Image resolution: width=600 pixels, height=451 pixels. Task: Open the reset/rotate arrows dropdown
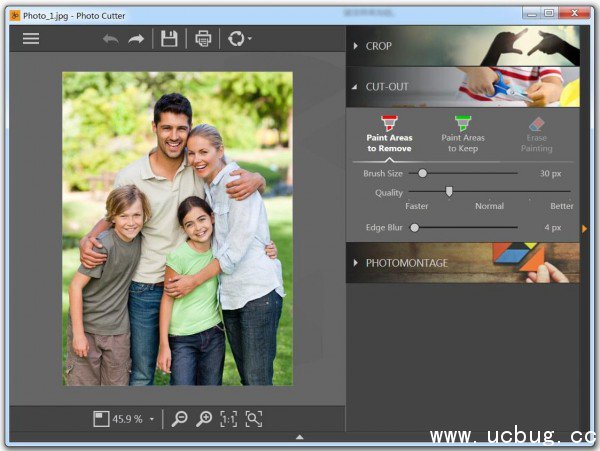coord(239,39)
